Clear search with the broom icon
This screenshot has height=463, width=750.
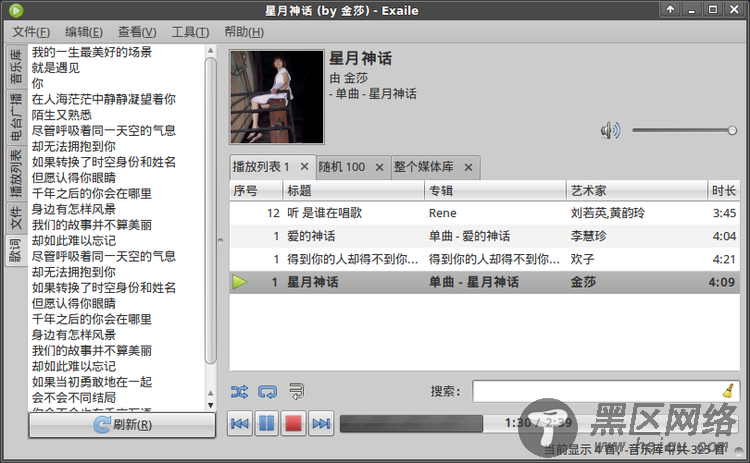[x=728, y=391]
